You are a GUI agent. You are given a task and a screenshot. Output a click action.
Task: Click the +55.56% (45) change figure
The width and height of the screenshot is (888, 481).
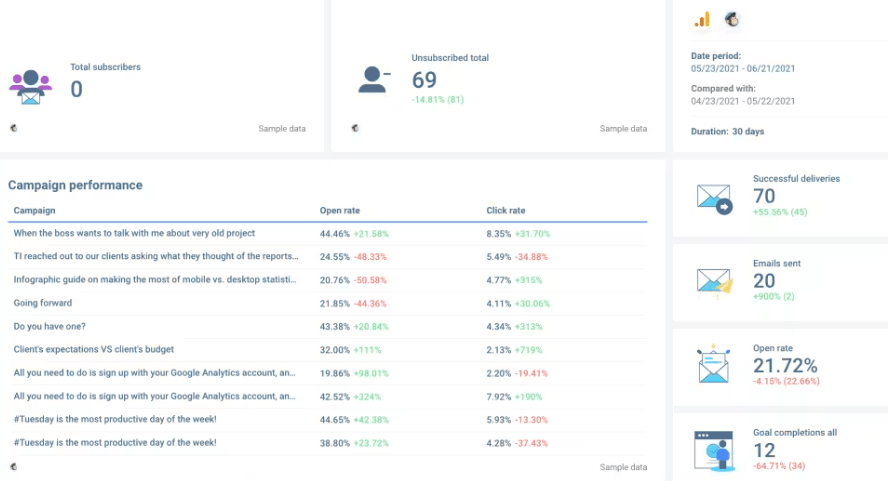point(780,212)
